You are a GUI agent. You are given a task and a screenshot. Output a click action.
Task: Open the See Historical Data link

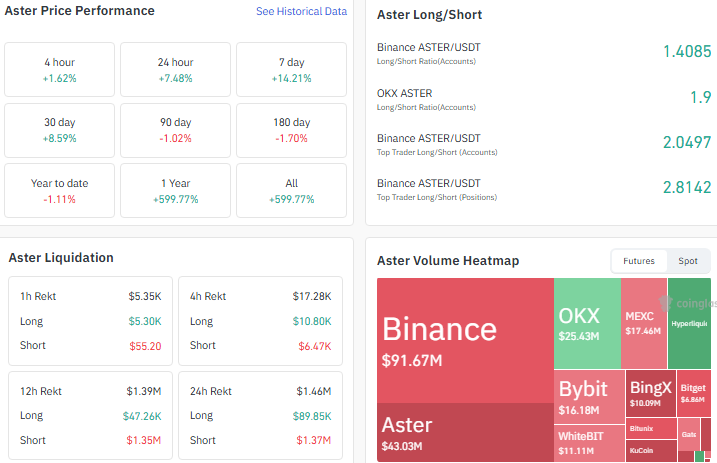pyautogui.click(x=301, y=11)
